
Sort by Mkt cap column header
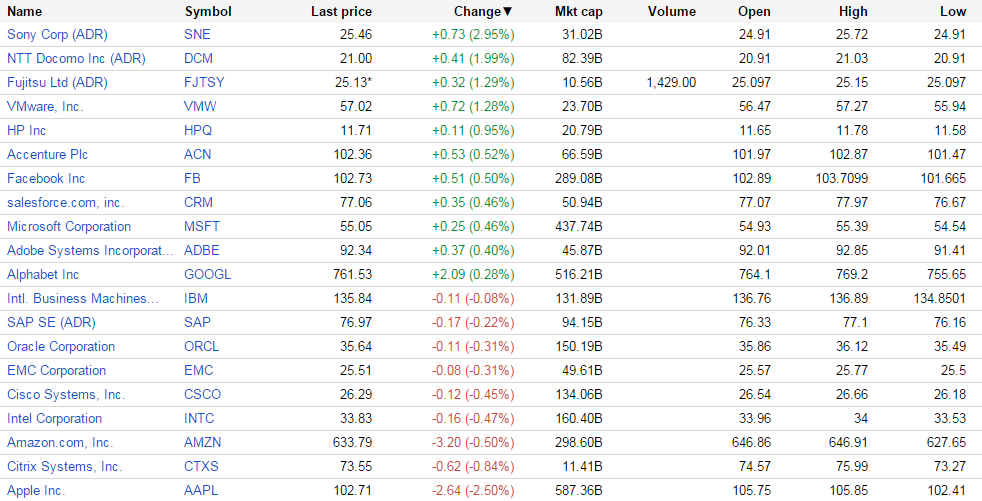pyautogui.click(x=579, y=12)
